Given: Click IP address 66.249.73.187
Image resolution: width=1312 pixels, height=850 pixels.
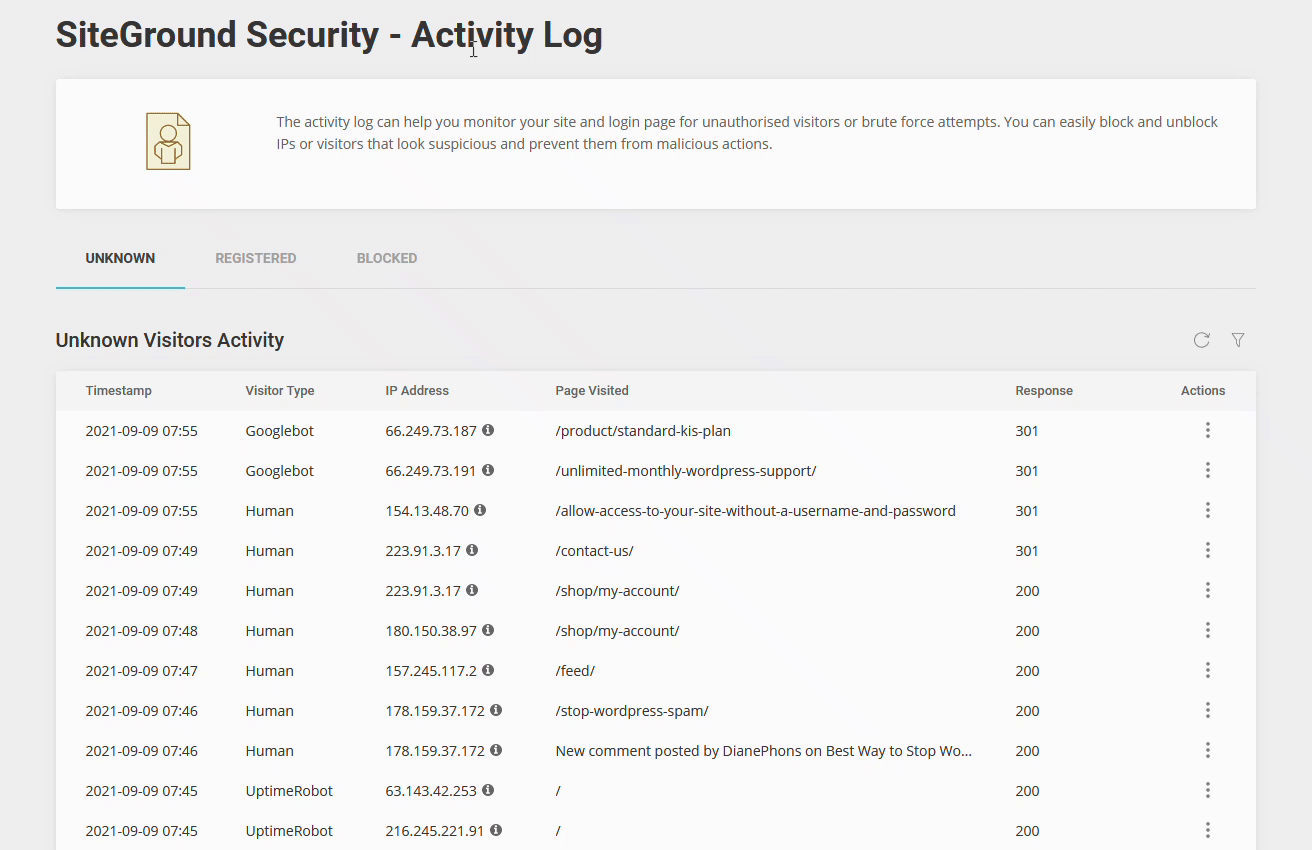Looking at the screenshot, I should pos(431,431).
